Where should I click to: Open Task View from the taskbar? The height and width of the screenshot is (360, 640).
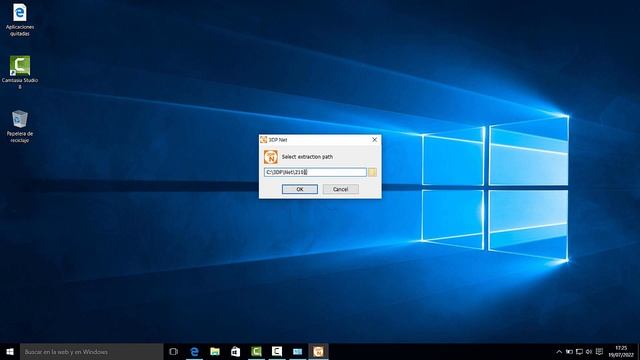173,351
